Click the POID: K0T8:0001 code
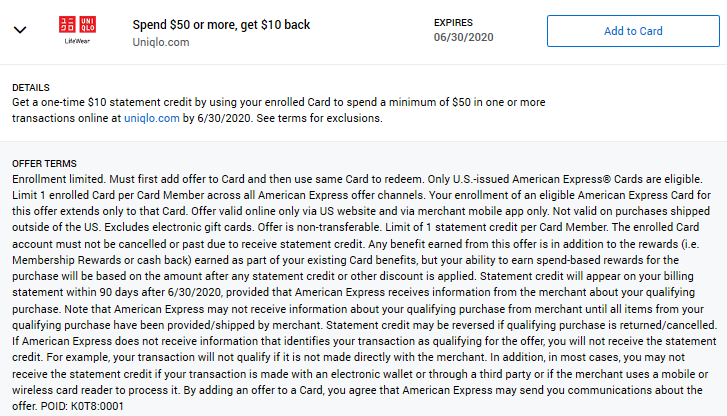This screenshot has width=727, height=416. tap(82, 406)
